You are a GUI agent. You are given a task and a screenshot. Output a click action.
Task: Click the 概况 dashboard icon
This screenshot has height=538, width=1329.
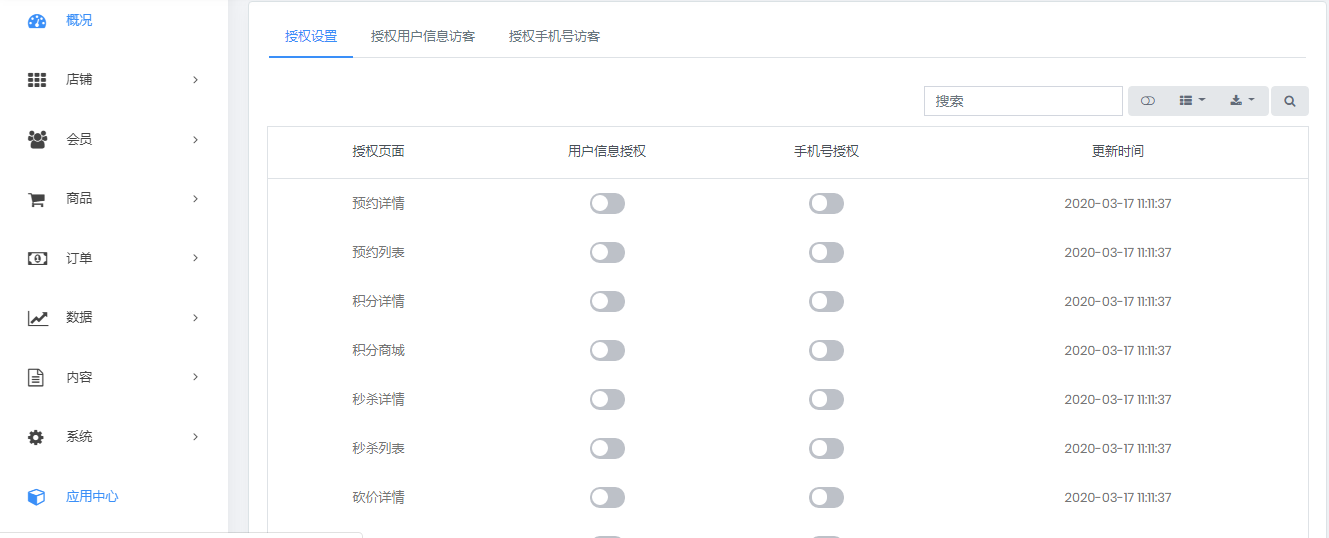(37, 21)
